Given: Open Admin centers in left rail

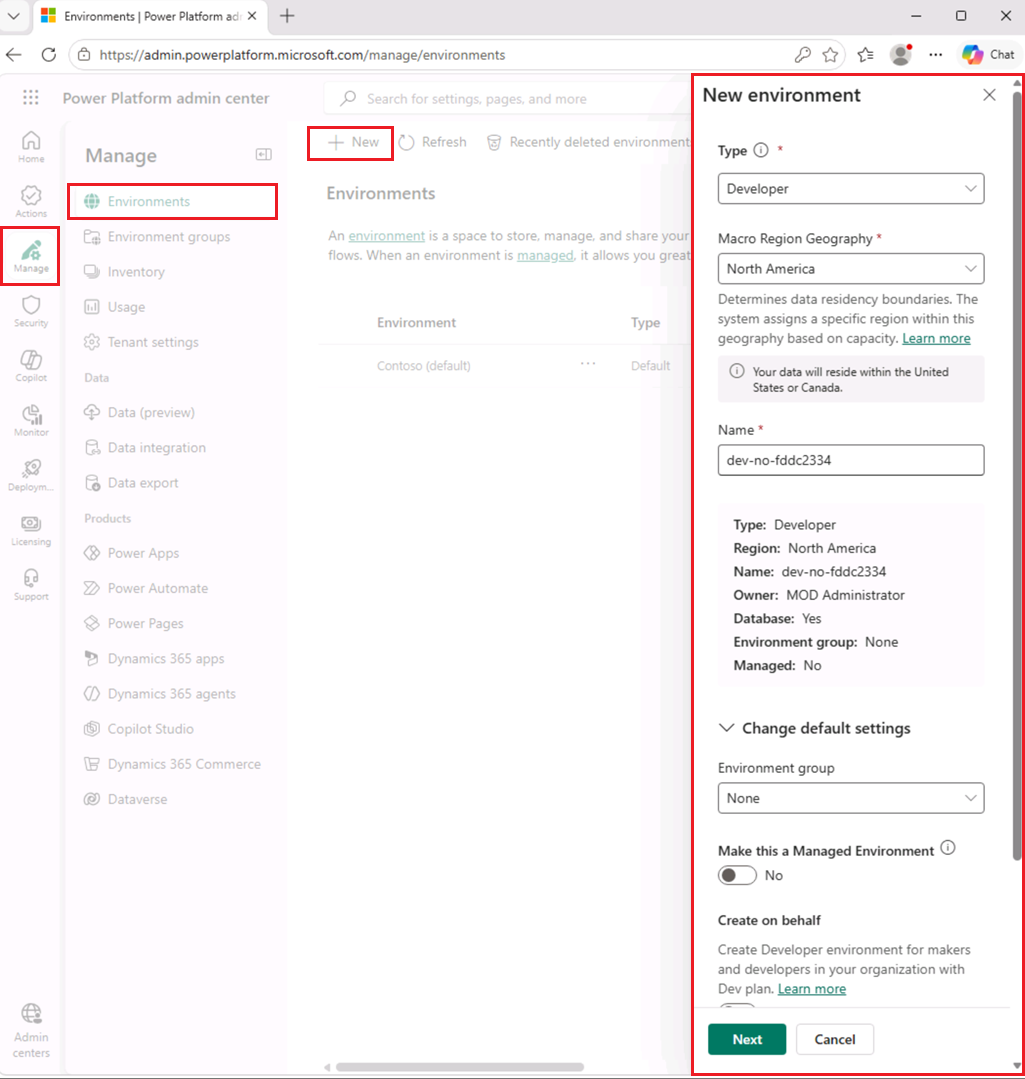Looking at the screenshot, I should [x=31, y=1030].
